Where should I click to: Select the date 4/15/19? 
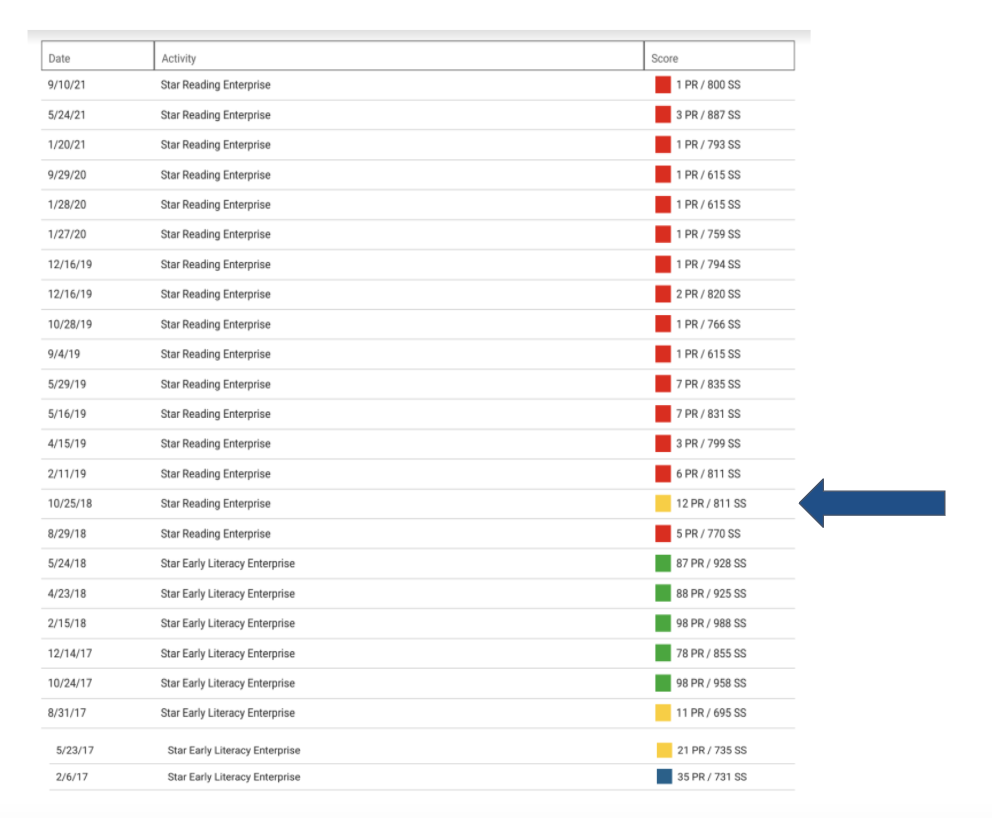pyautogui.click(x=66, y=443)
